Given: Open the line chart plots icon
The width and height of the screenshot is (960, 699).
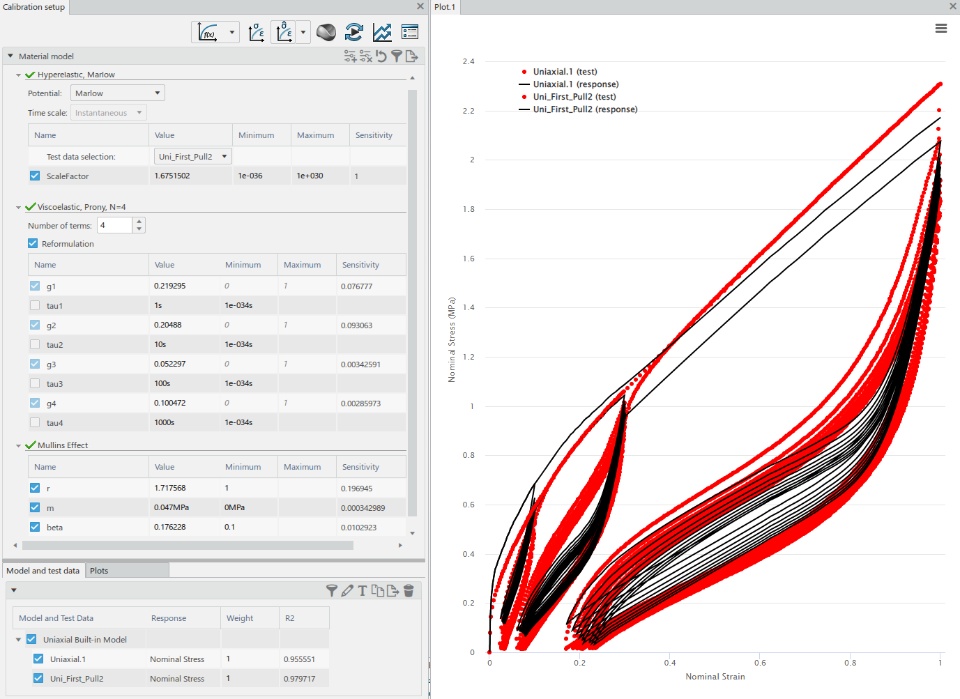Looking at the screenshot, I should [x=382, y=32].
